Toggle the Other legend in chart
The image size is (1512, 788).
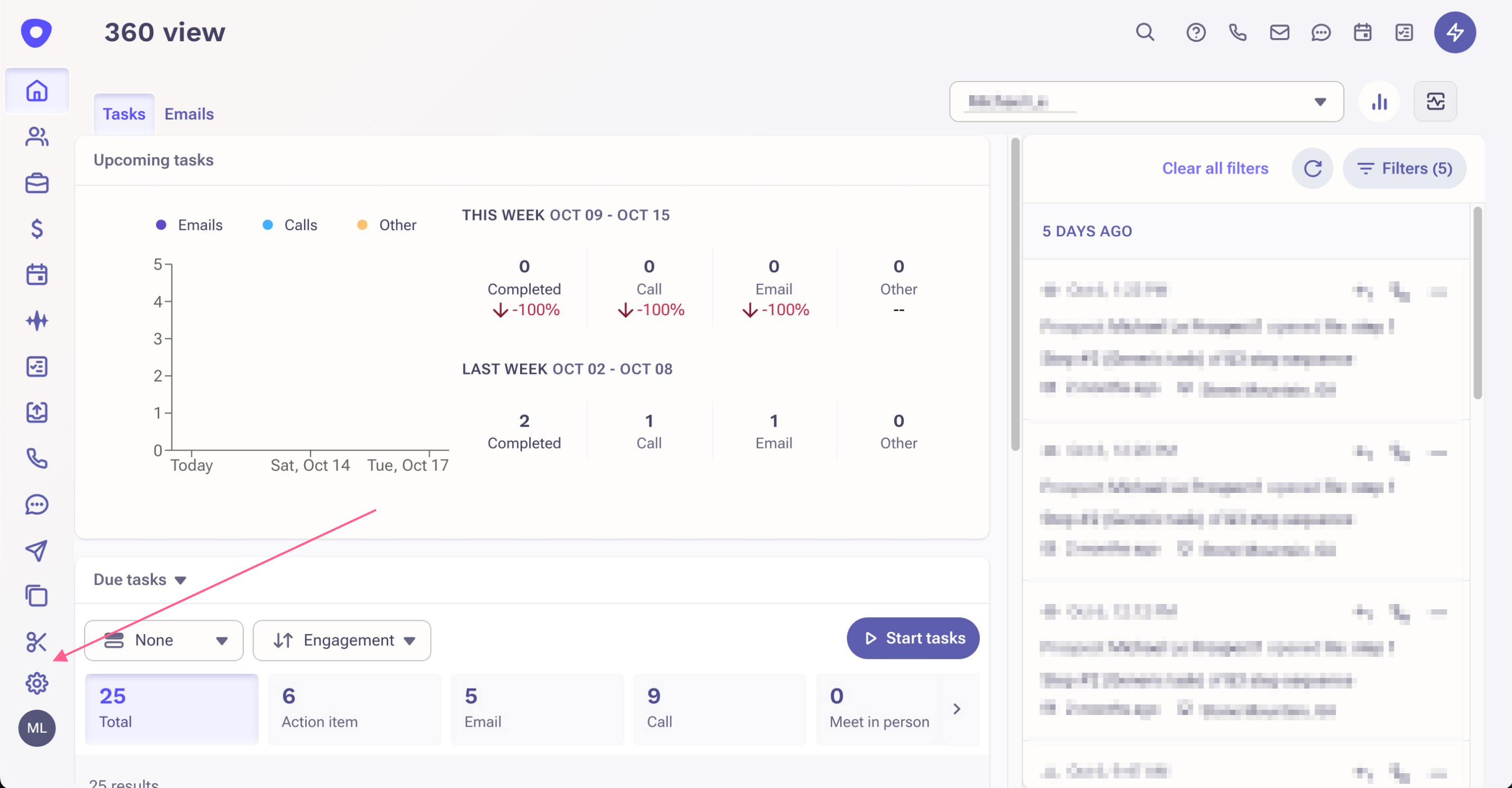click(386, 225)
